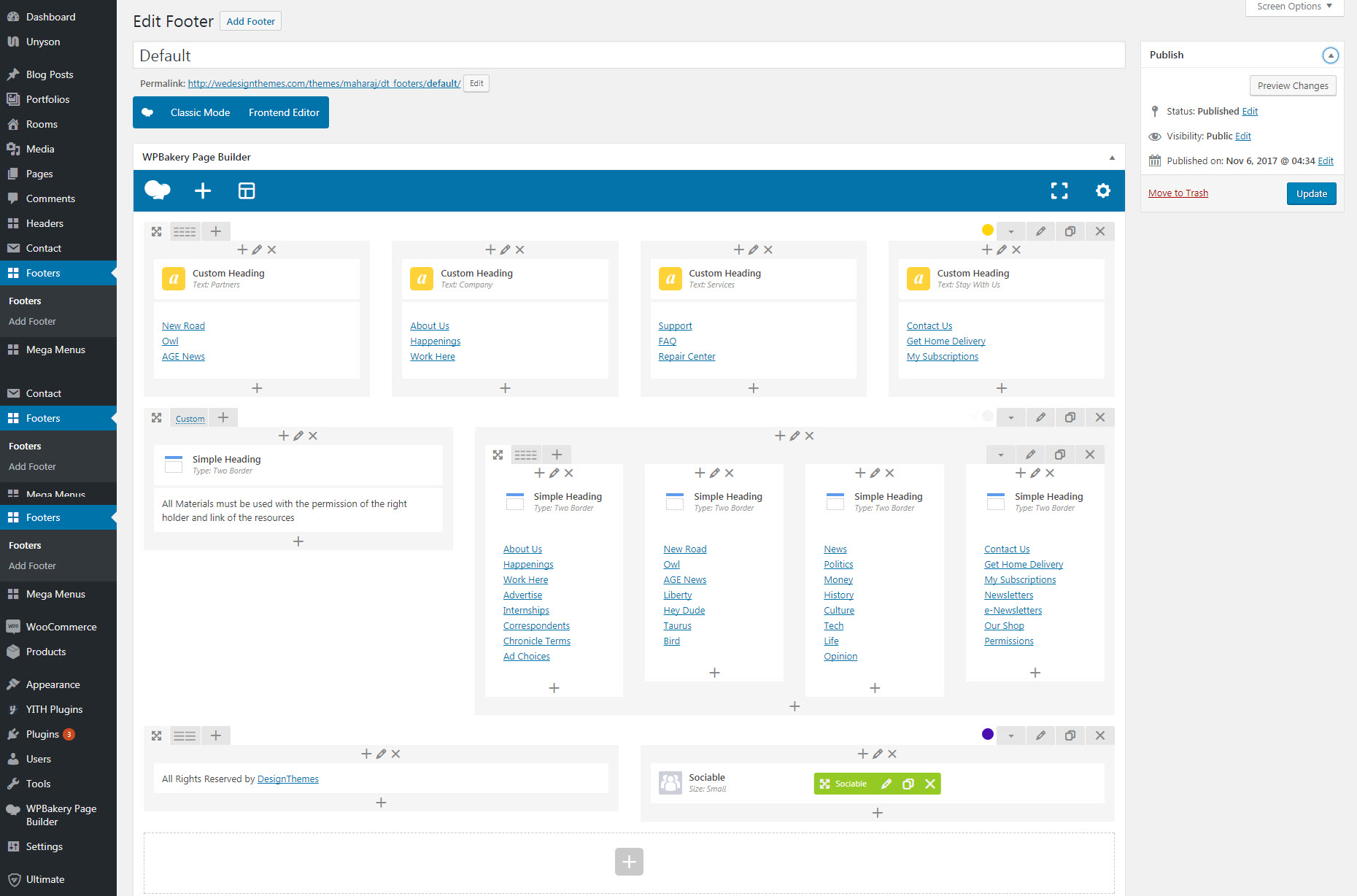
Task: Delete the Sociable element
Action: click(930, 784)
